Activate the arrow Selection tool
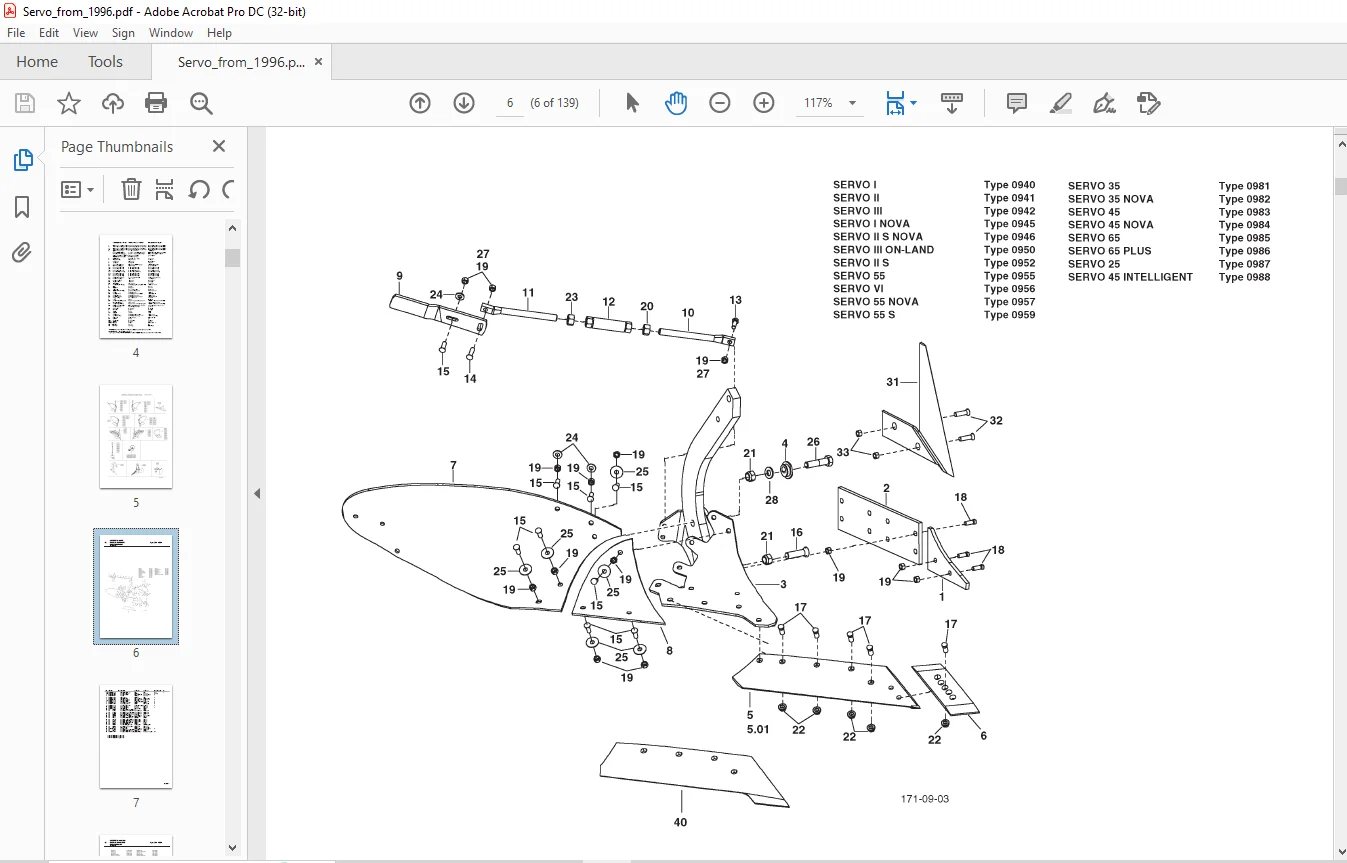The image size is (1347, 863). click(x=632, y=103)
